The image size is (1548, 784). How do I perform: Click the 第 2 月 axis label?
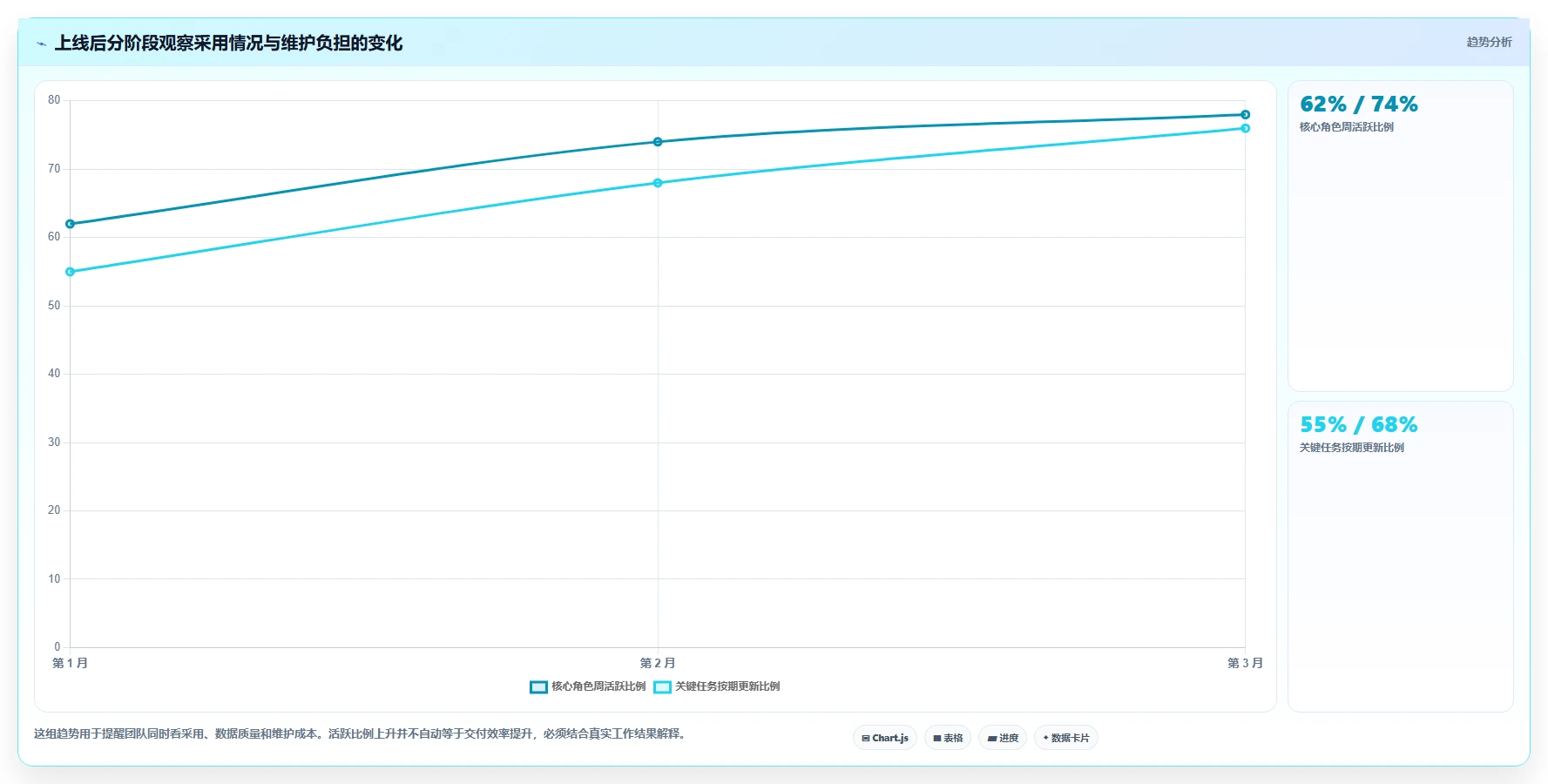658,663
